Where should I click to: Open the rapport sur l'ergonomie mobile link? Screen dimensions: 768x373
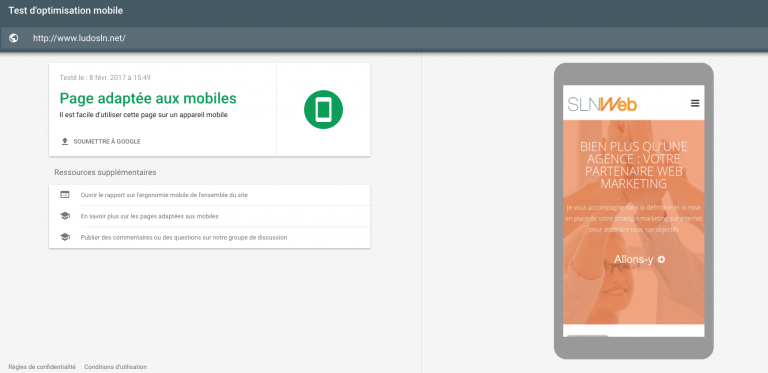164,195
